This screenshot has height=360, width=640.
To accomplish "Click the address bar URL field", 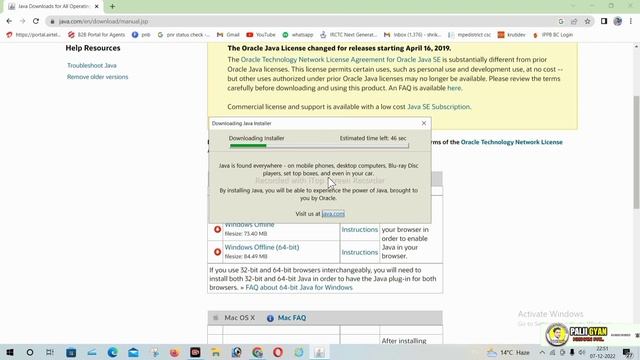I will click(302, 21).
